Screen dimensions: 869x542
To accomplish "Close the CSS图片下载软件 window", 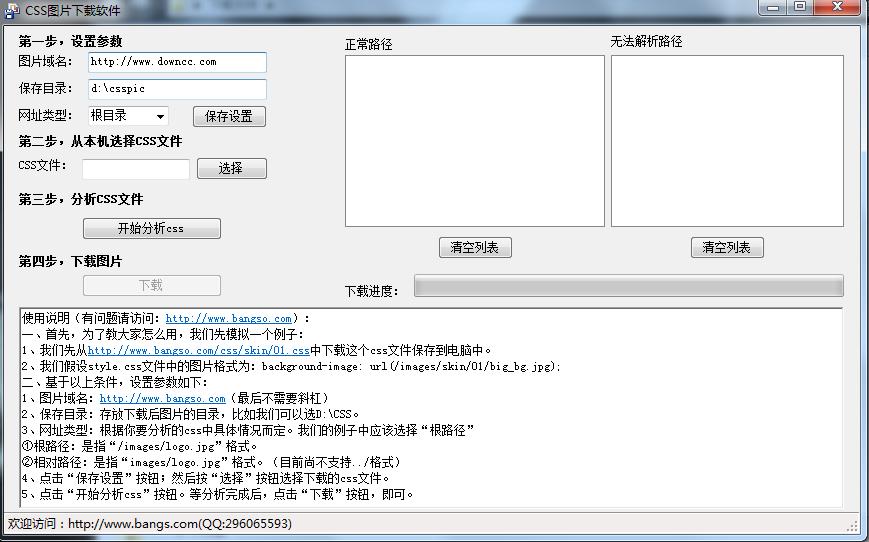I will point(837,7).
